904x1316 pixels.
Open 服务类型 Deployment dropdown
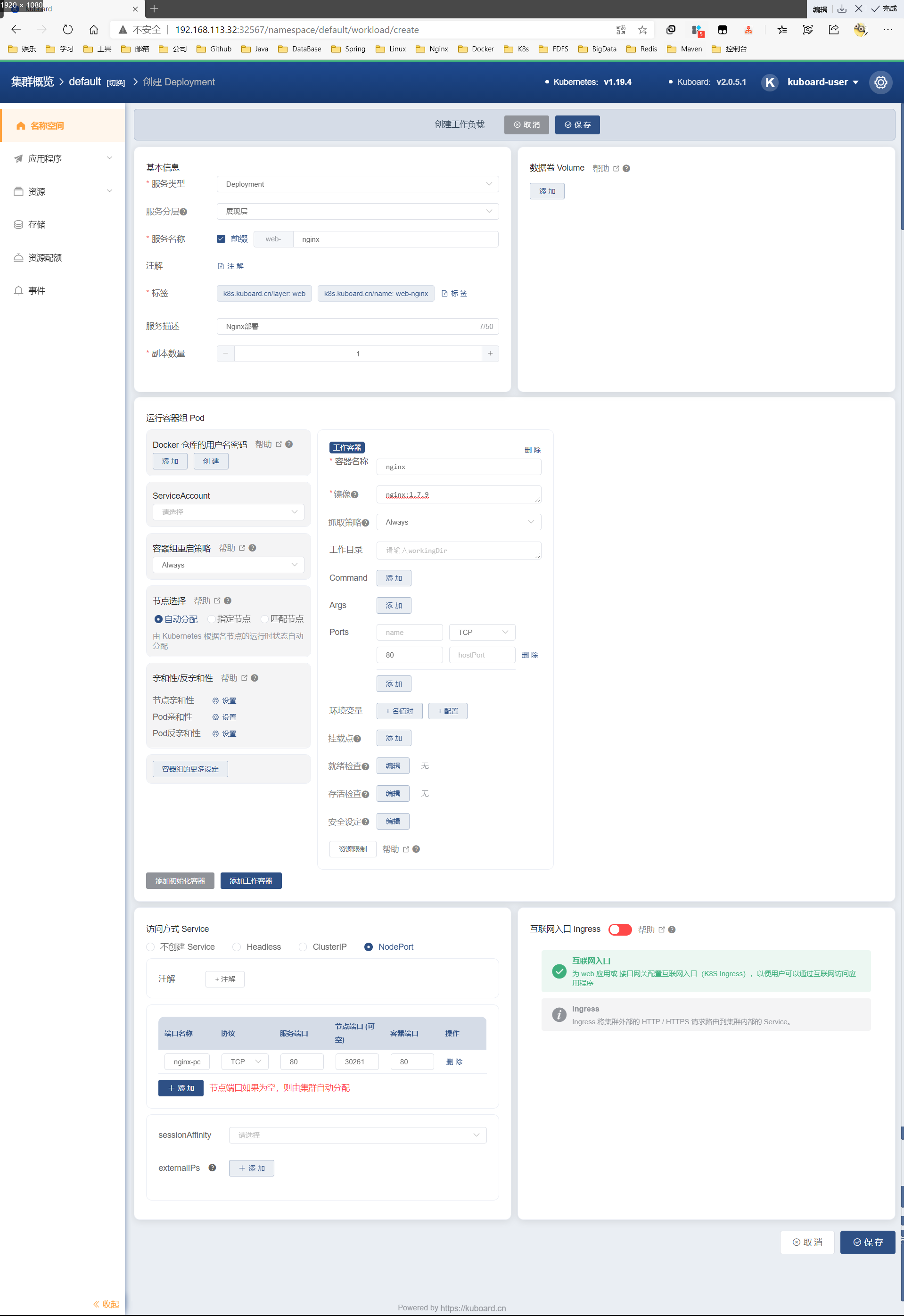tap(357, 184)
